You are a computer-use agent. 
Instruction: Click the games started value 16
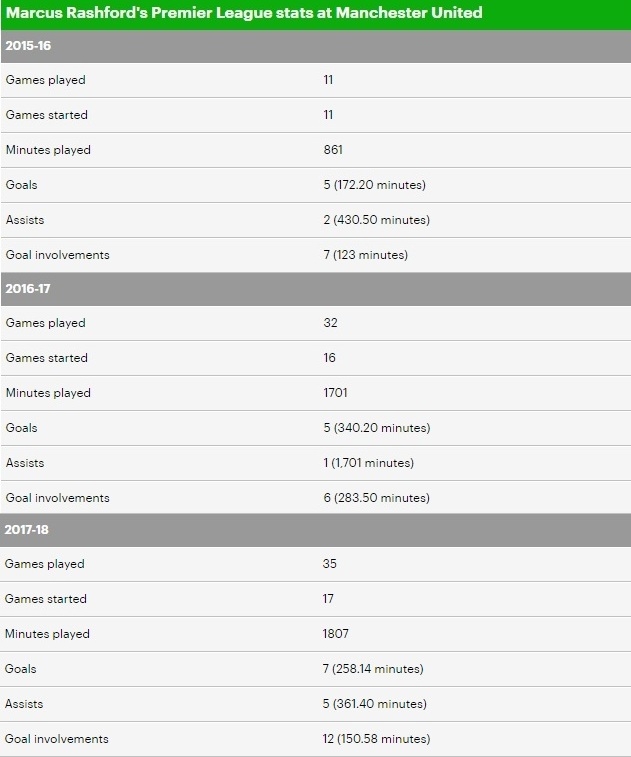click(330, 358)
